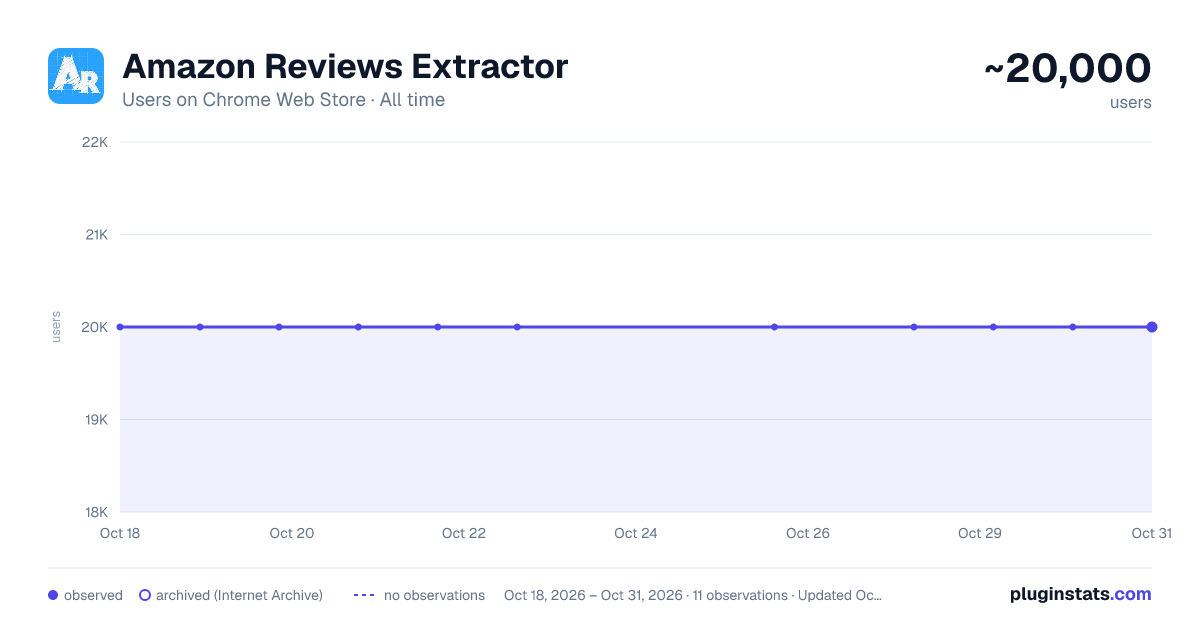Click the Oct 31 x-axis label

point(1151,533)
